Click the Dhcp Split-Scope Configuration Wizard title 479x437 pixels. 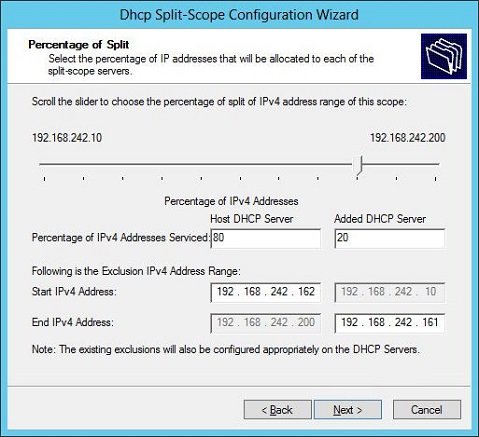pos(239,15)
